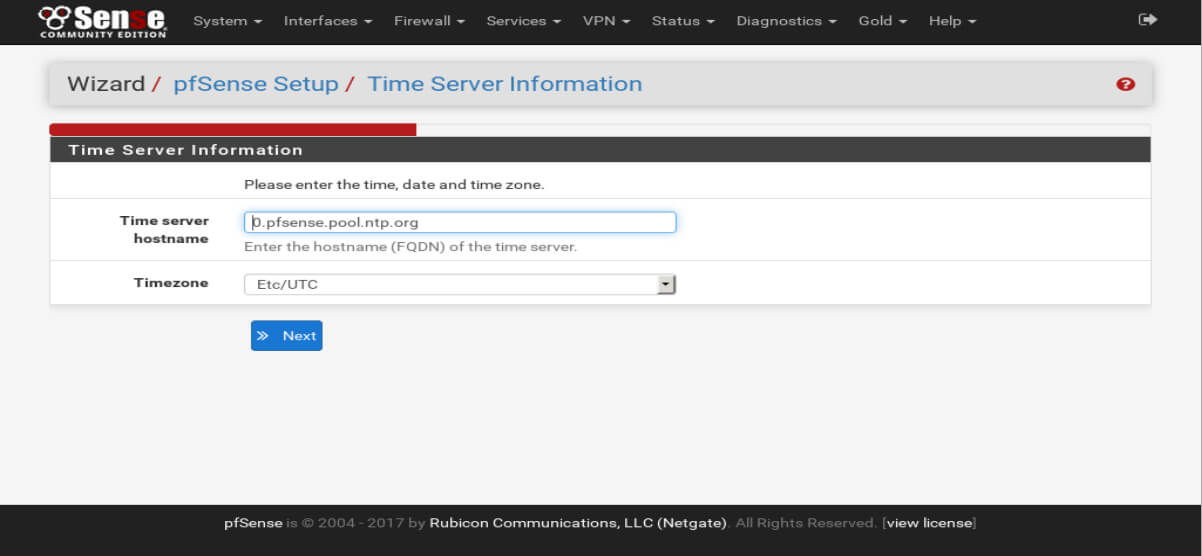Click the pfSense Community Edition logo
The height and width of the screenshot is (556, 1202).
102,21
